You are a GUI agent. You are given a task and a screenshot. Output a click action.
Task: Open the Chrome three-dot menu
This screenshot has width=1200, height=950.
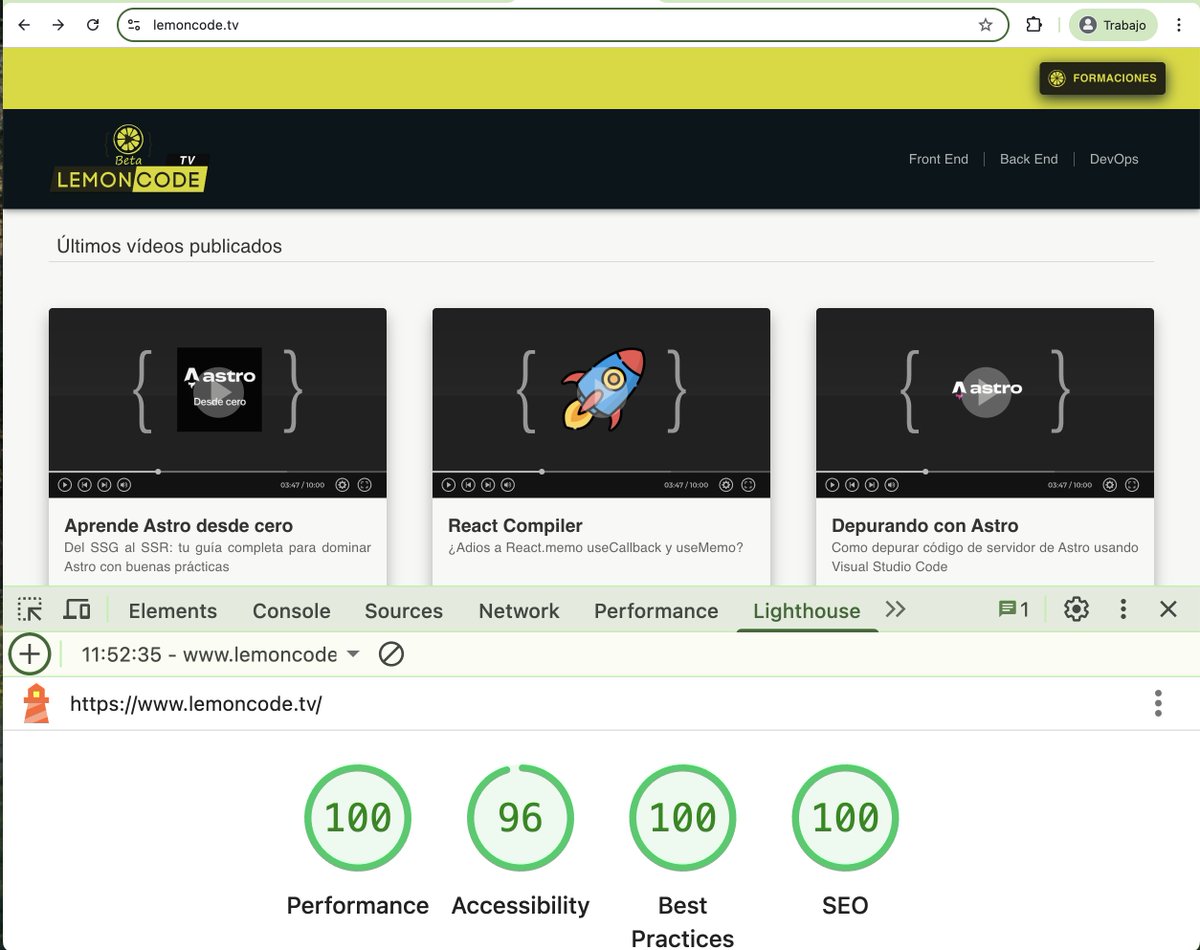tap(1180, 25)
